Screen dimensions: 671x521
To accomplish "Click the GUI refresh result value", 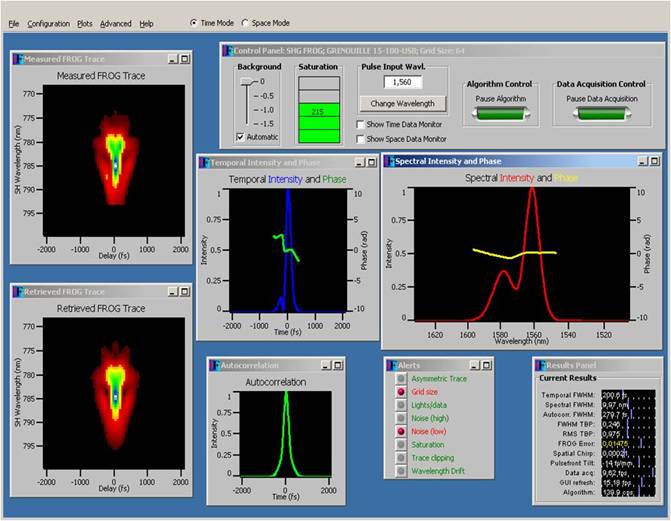I will click(x=628, y=483).
